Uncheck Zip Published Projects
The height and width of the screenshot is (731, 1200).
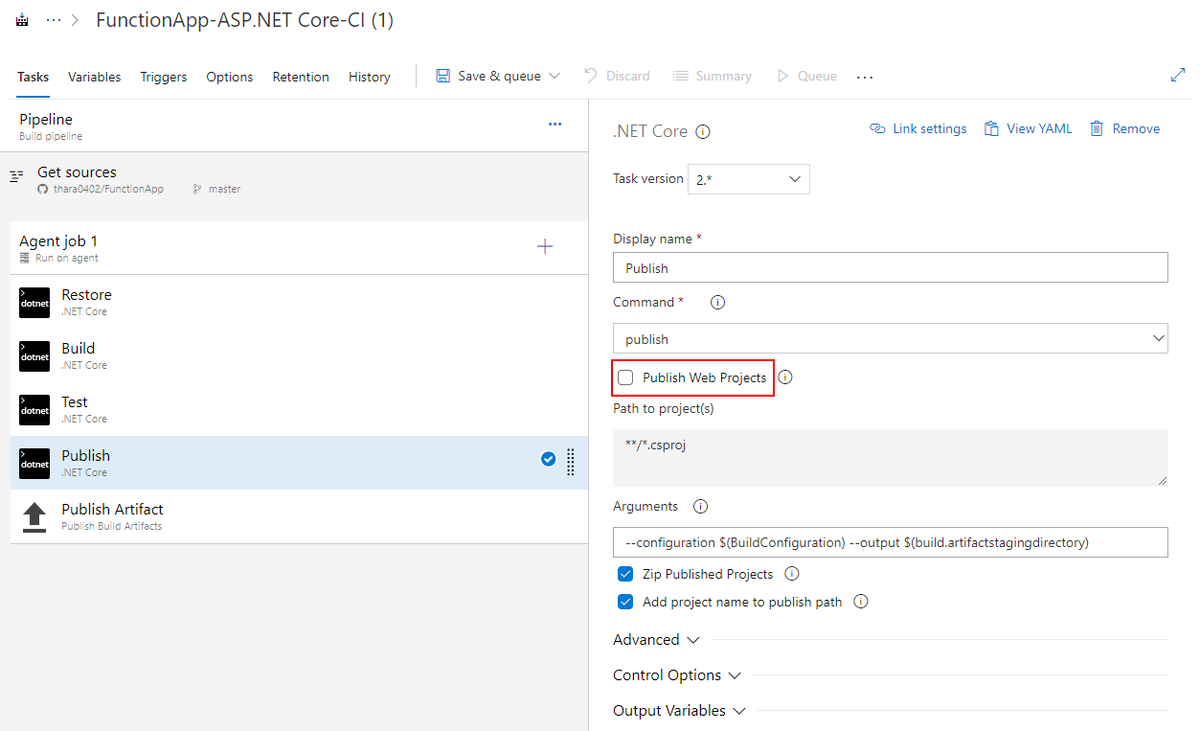[x=626, y=574]
